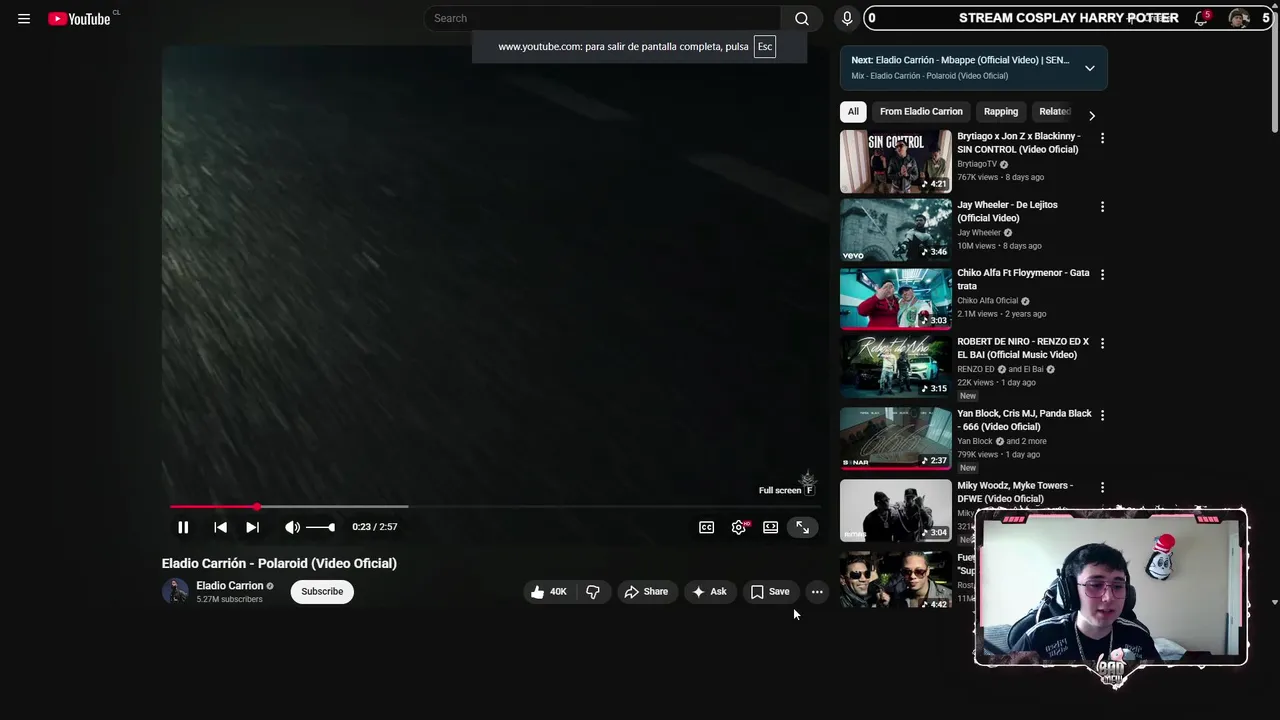Show more filter chips with right arrow
The height and width of the screenshot is (720, 1280).
point(1092,115)
